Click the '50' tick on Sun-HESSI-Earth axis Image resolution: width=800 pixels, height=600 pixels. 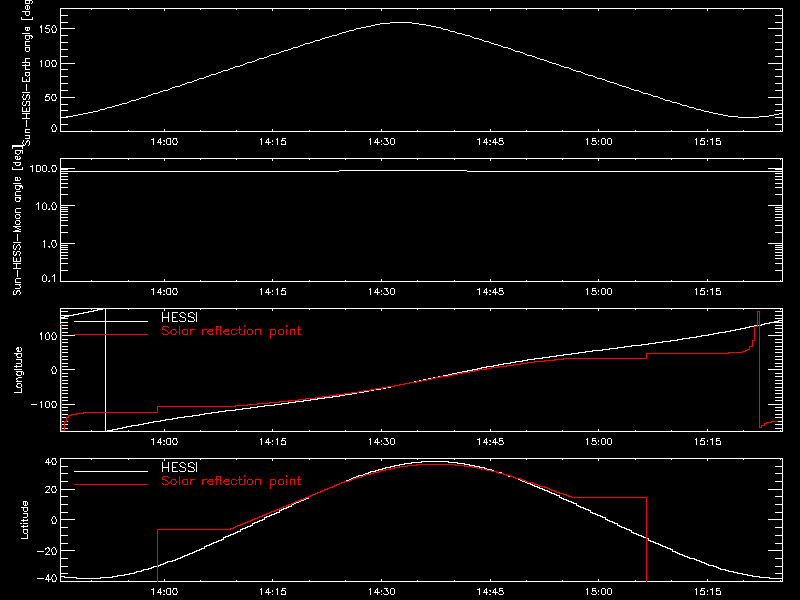click(x=51, y=97)
